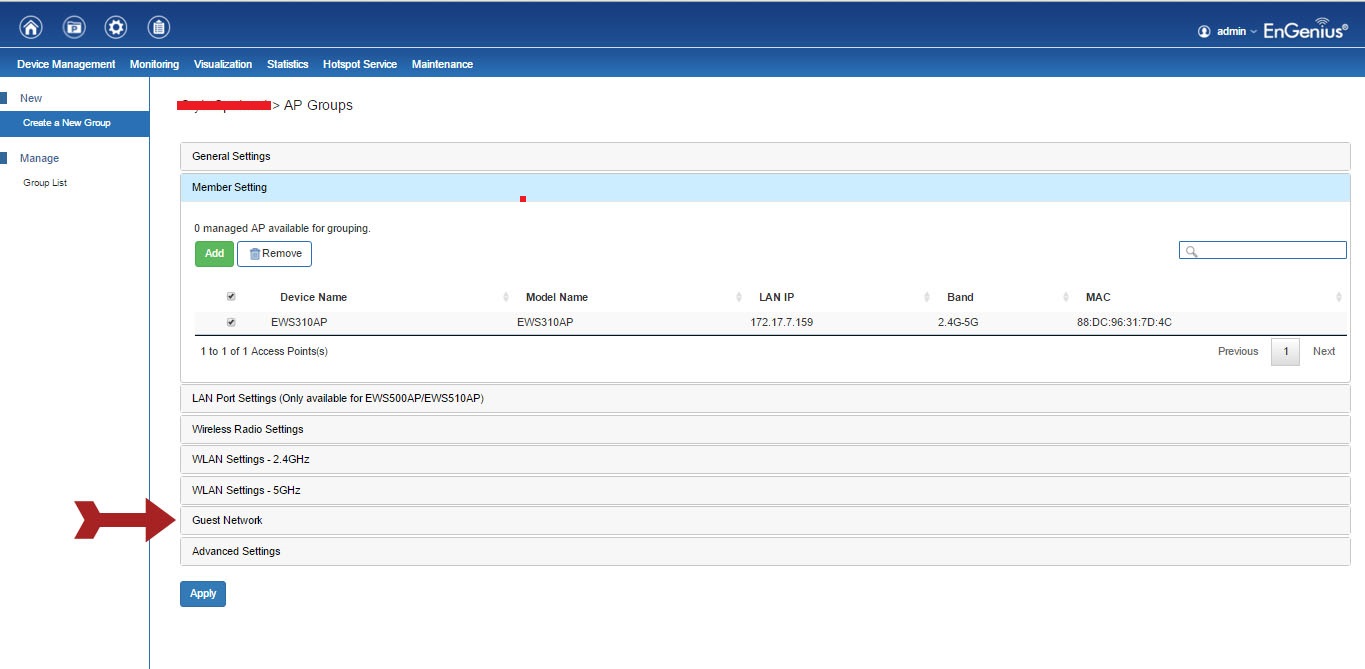This screenshot has height=669, width=1365.
Task: Click the window icon beside Home
Action: (x=74, y=28)
